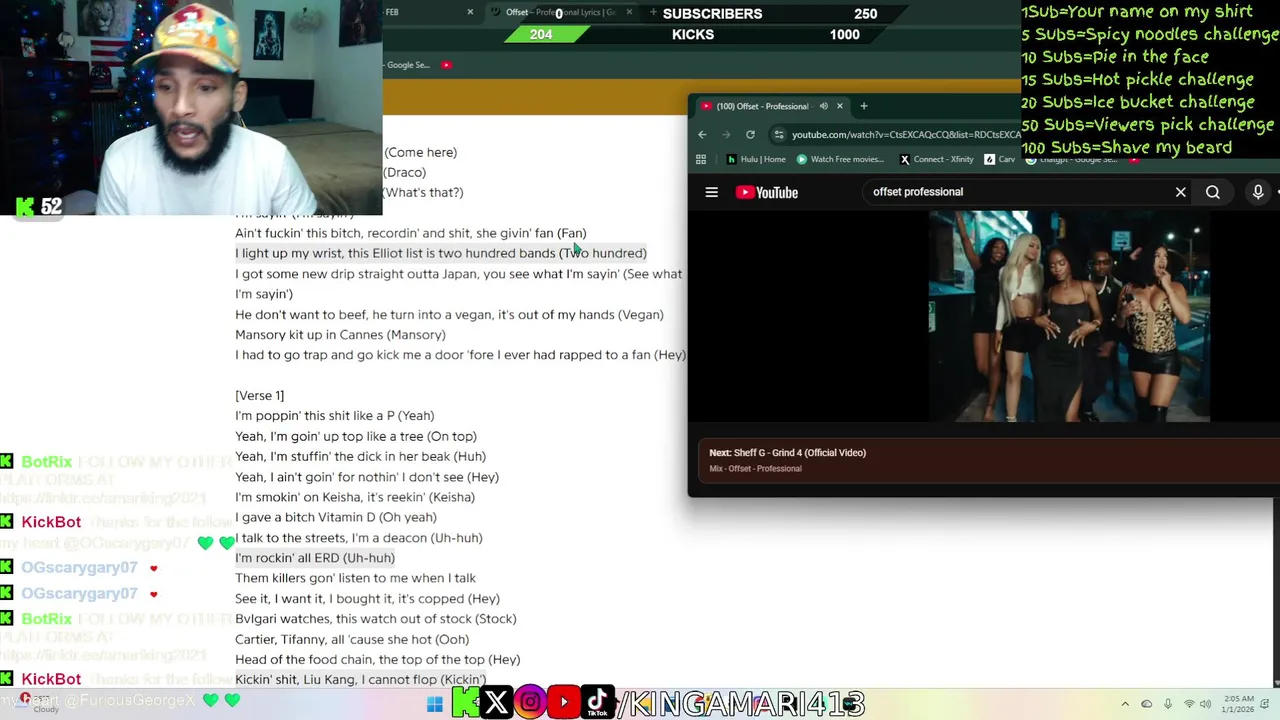Click lyric 'I got some new drip straight outta Japan'
Viewport: 1280px width, 720px height.
click(x=459, y=284)
